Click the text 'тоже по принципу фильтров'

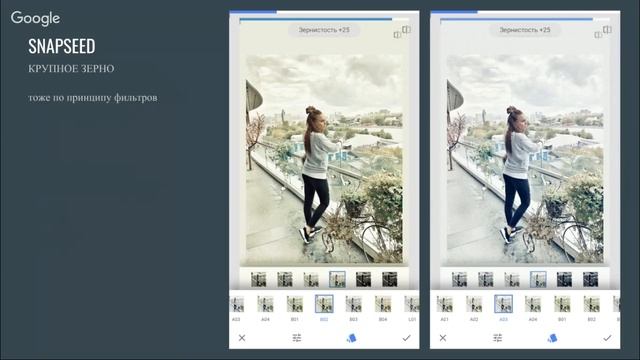[x=93, y=98]
